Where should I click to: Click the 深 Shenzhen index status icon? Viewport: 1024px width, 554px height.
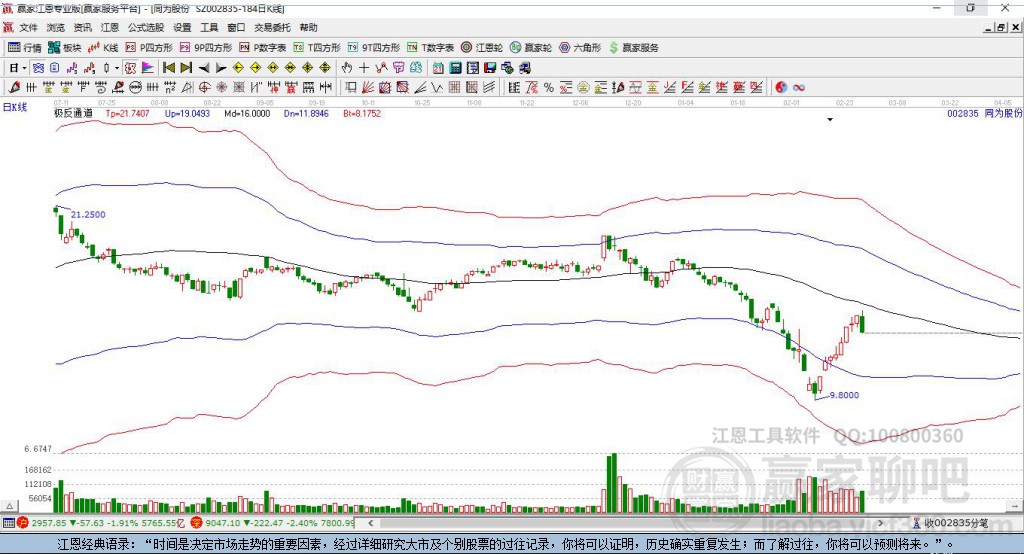[x=197, y=523]
